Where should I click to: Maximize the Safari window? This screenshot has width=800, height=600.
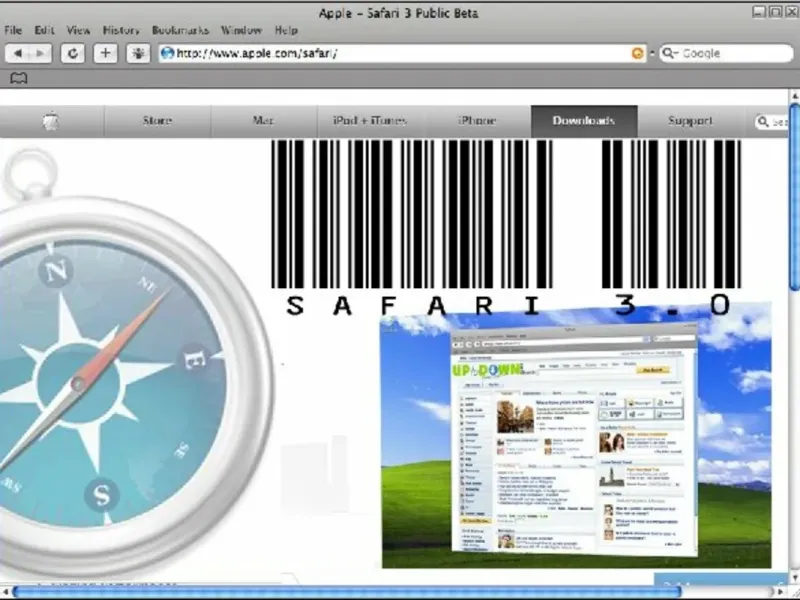tap(776, 12)
